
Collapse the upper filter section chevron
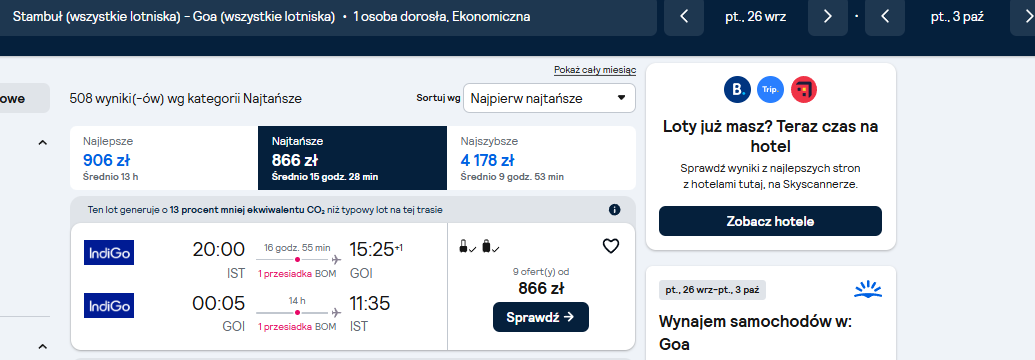pyautogui.click(x=43, y=142)
